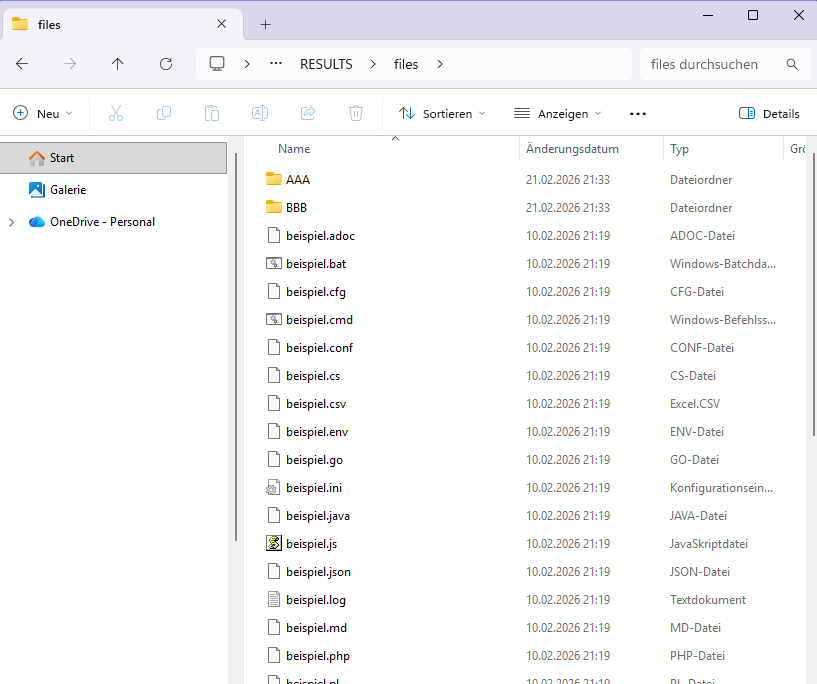Open the Neu new item menu
Image resolution: width=817 pixels, height=684 pixels.
(x=43, y=114)
